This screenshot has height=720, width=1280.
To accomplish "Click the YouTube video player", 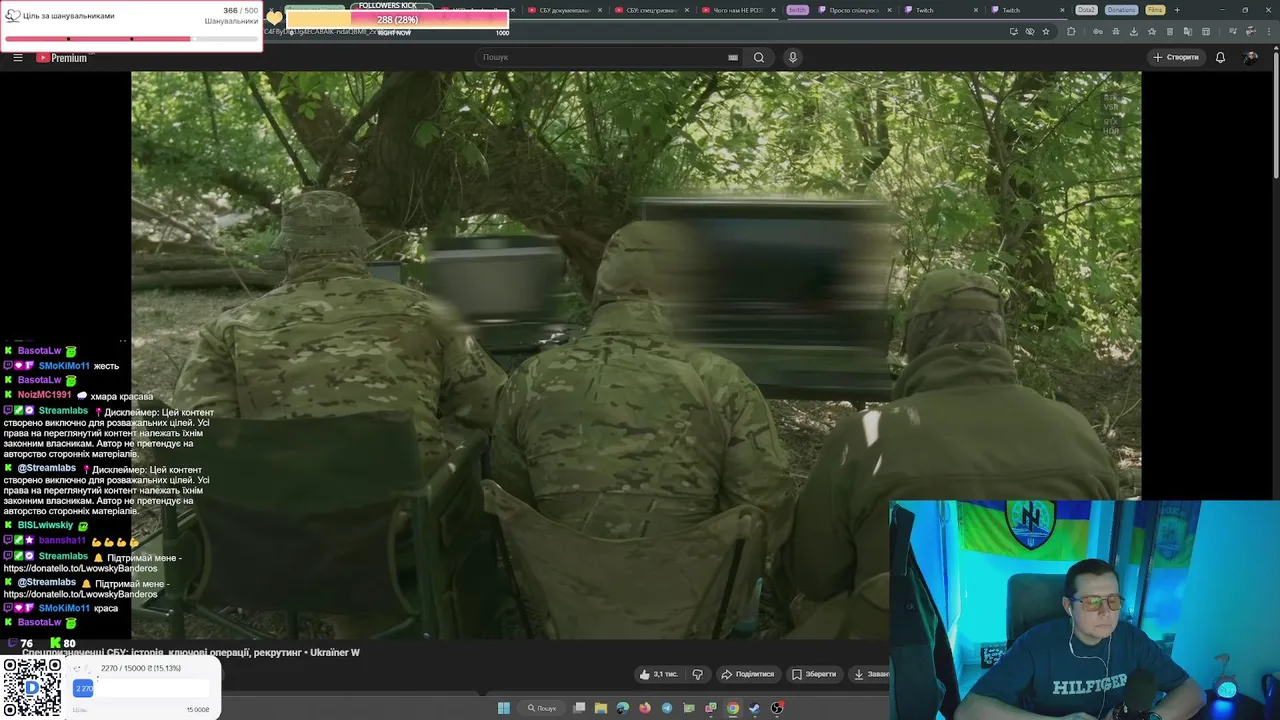I will coord(636,355).
